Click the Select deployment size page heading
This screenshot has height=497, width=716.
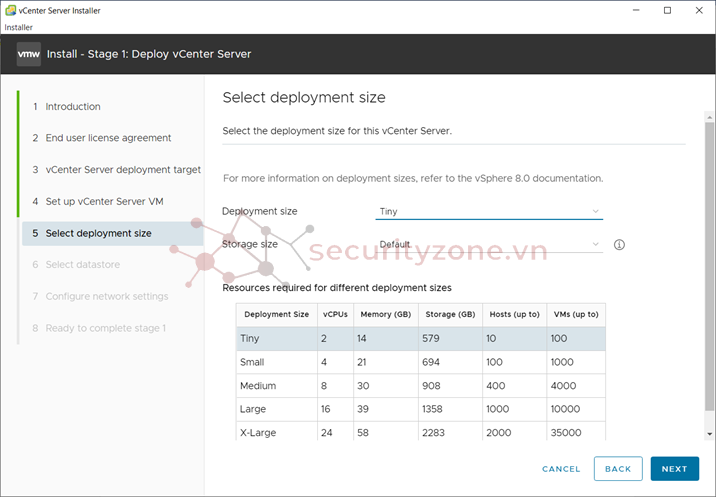304,98
